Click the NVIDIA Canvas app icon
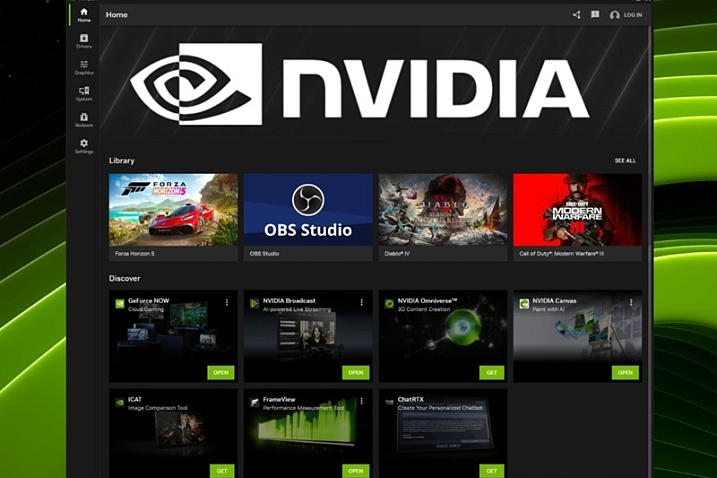The width and height of the screenshot is (717, 478). pos(524,303)
